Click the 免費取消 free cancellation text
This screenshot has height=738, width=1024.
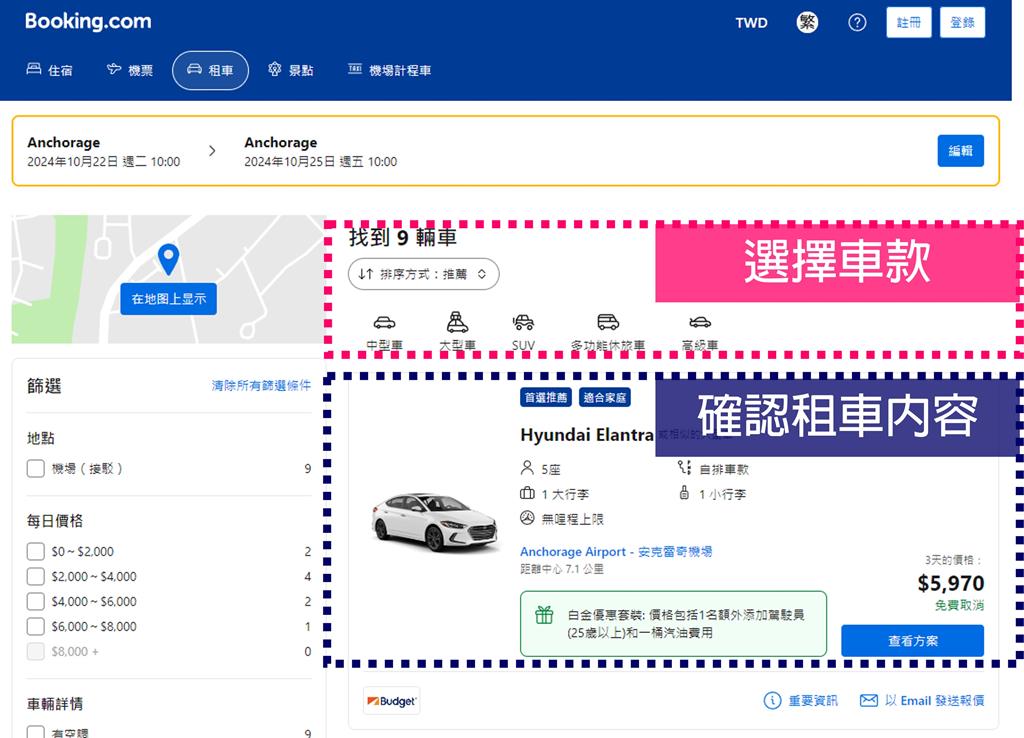959,605
